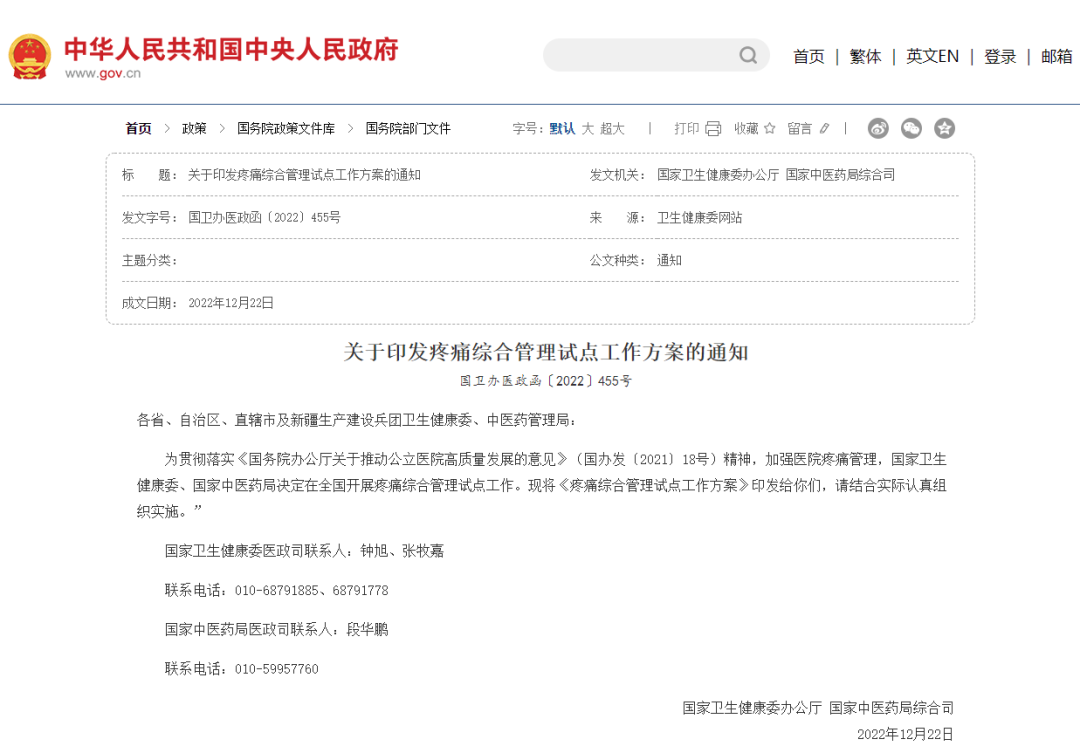Open 首页 in the top navigation

(808, 56)
